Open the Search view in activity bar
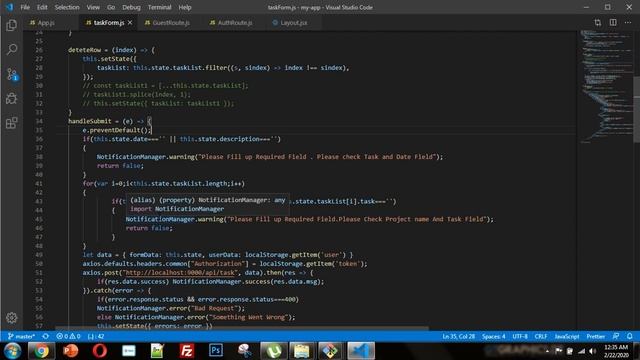 (11, 50)
